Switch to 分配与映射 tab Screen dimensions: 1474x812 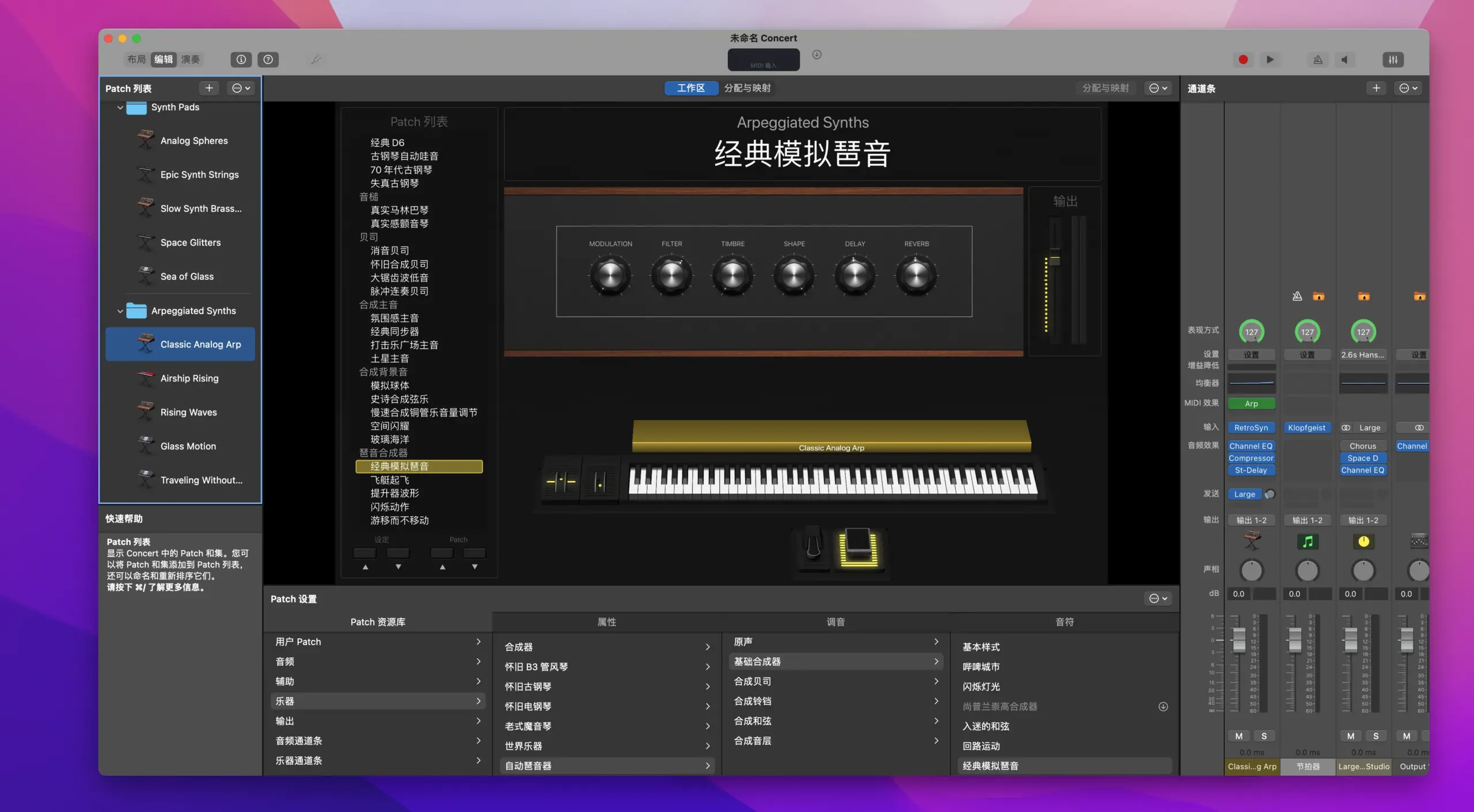coord(747,88)
